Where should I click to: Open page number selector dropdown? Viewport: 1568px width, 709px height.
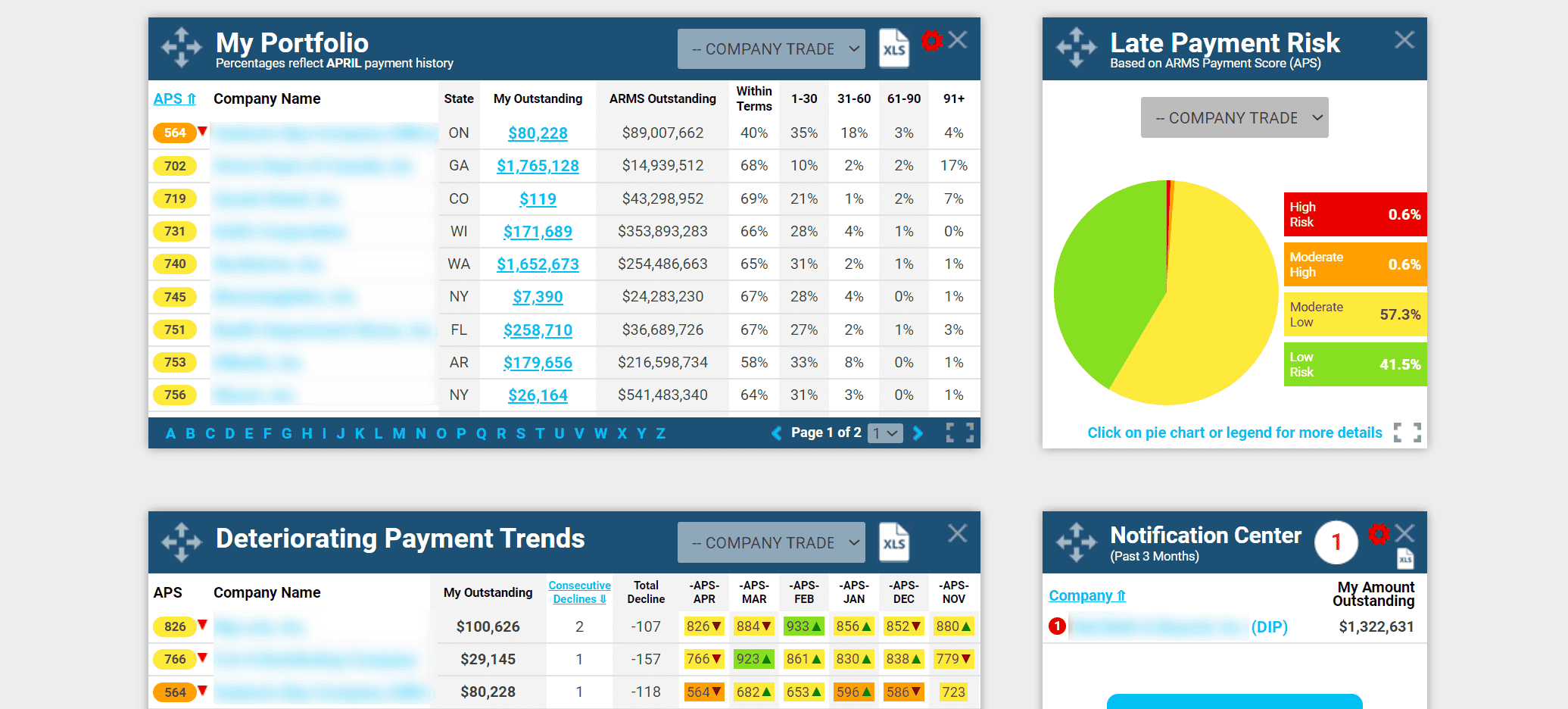pos(884,433)
